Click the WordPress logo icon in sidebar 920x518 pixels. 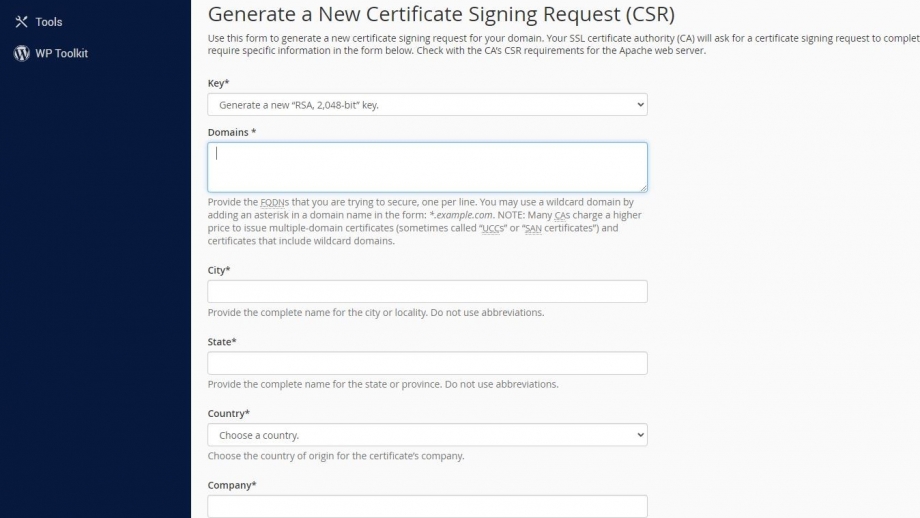coord(22,53)
